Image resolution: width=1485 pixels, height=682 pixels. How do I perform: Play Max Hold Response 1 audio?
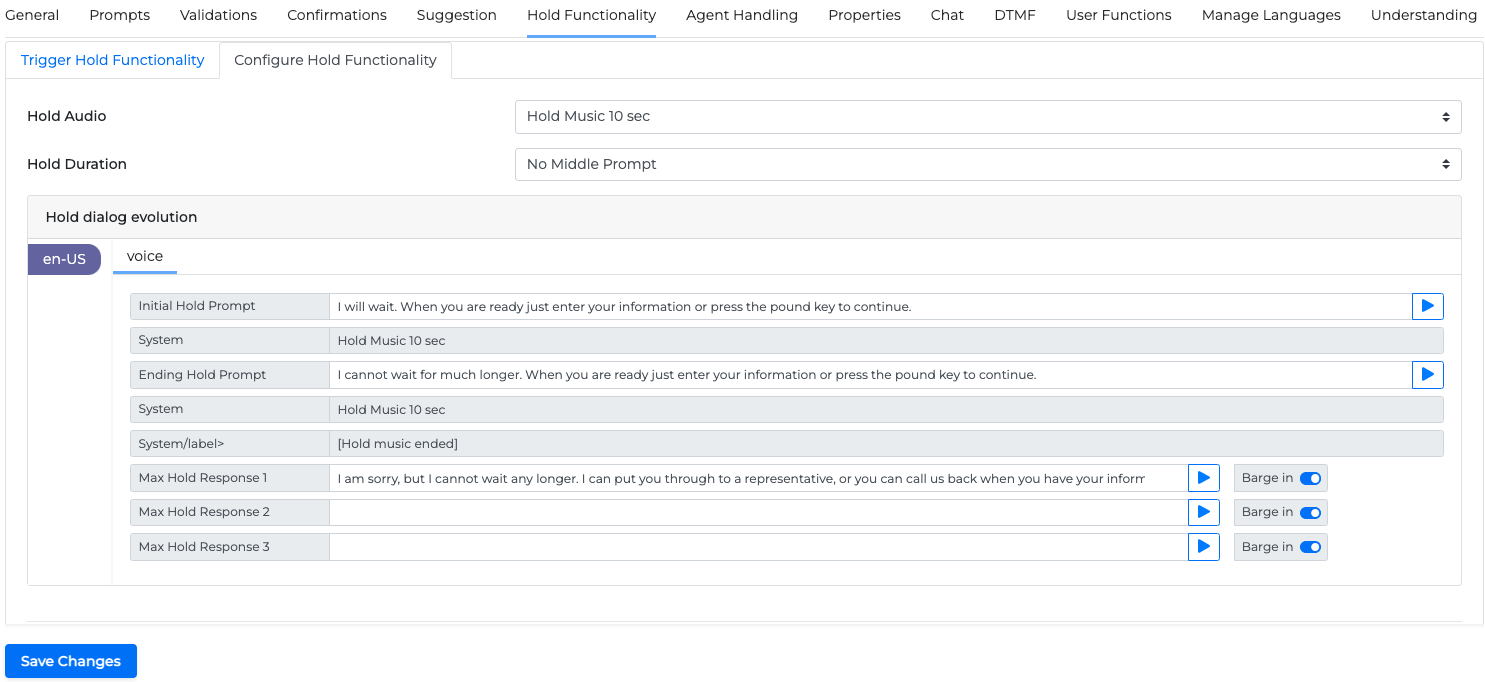click(1203, 478)
